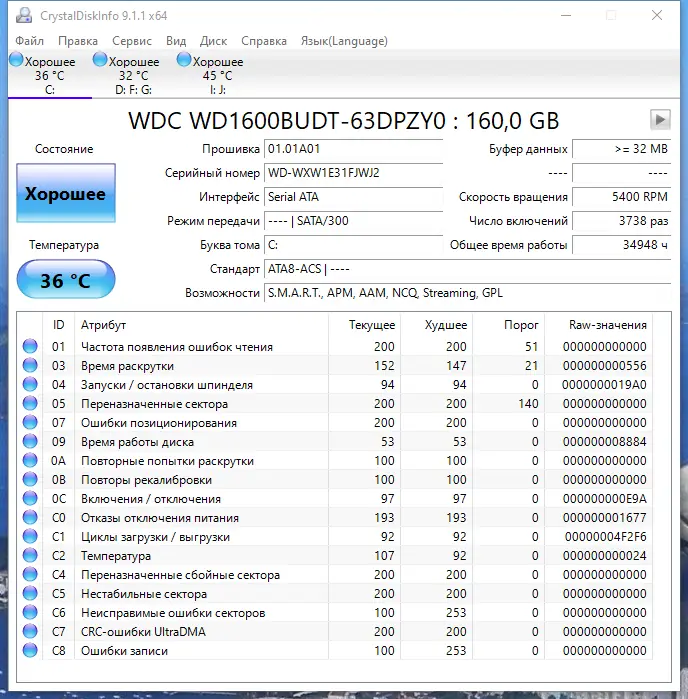
Task: Click the Буква тома field C:
Action: (x=353, y=245)
